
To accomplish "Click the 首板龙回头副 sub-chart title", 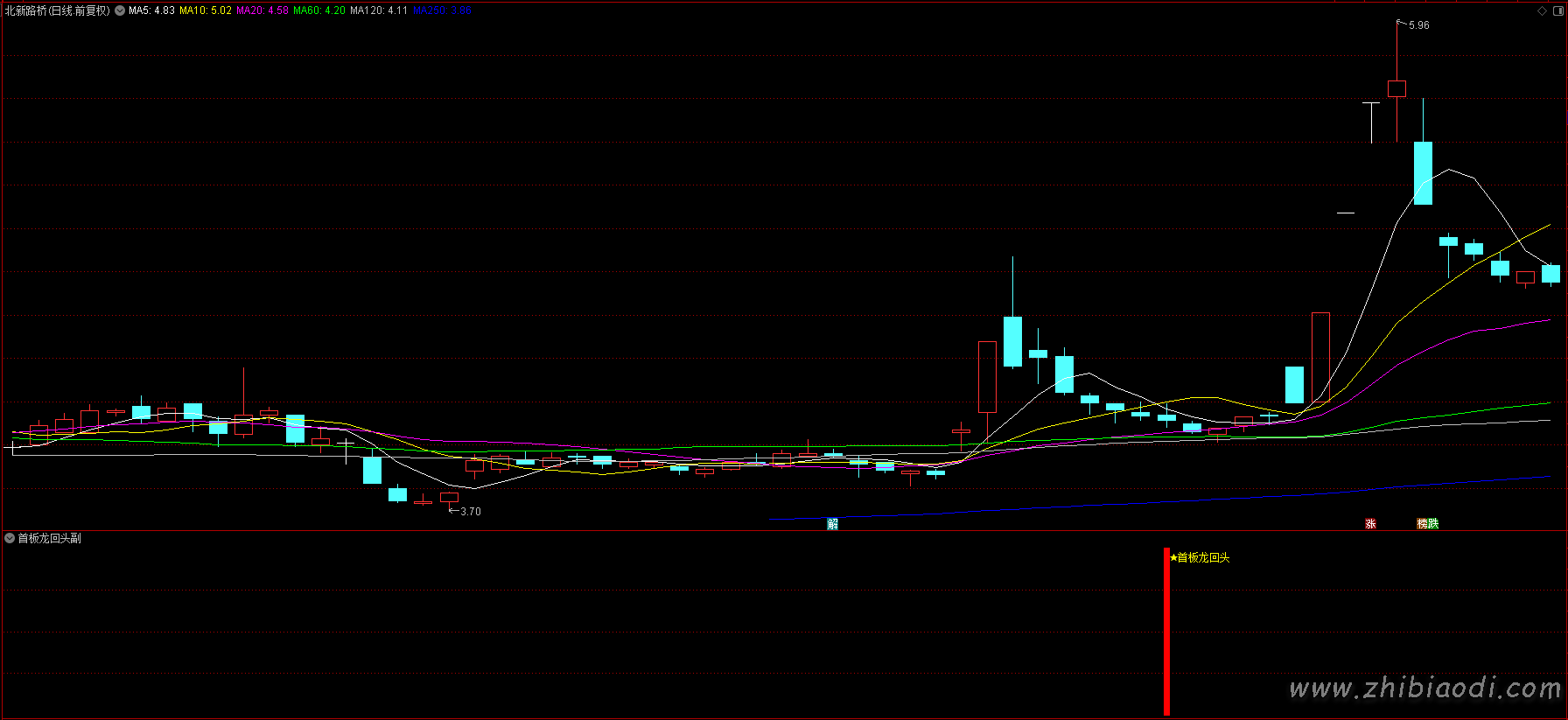I will [50, 538].
